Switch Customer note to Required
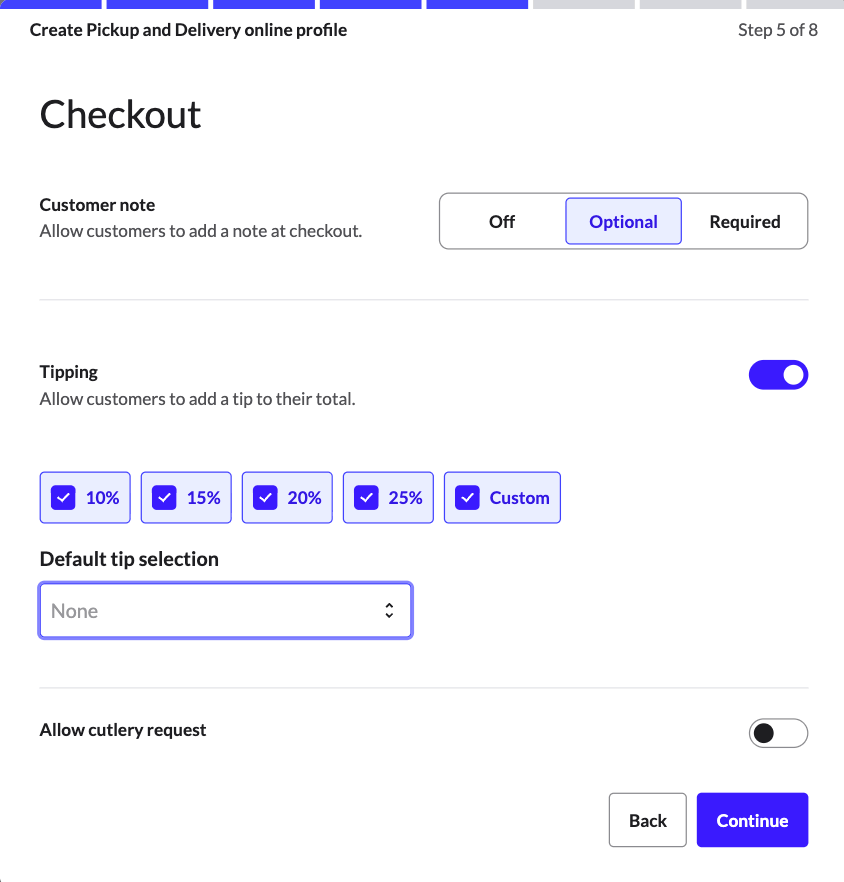The width and height of the screenshot is (844, 882). click(x=744, y=221)
